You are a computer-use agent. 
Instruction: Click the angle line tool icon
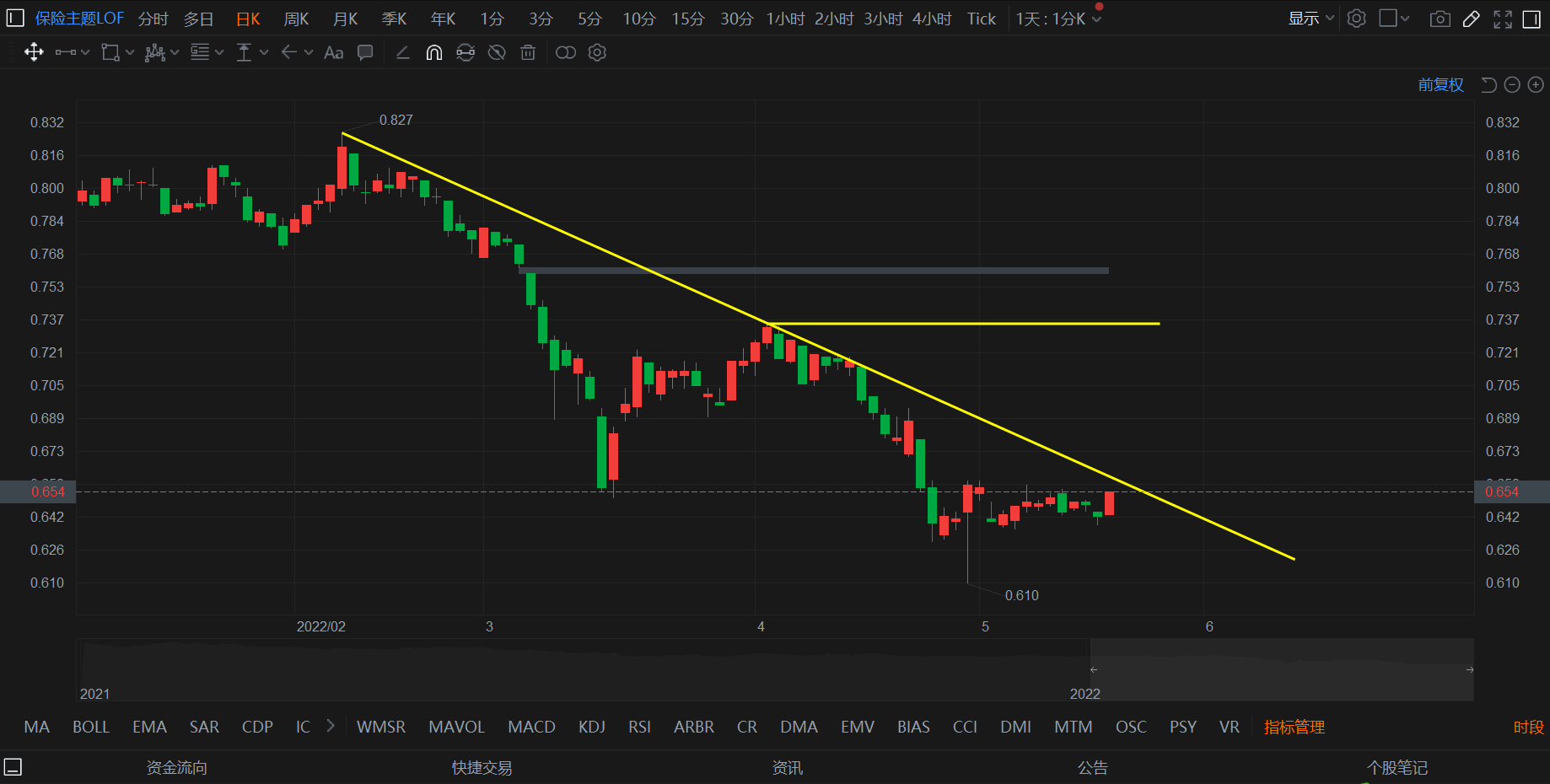pos(402,52)
